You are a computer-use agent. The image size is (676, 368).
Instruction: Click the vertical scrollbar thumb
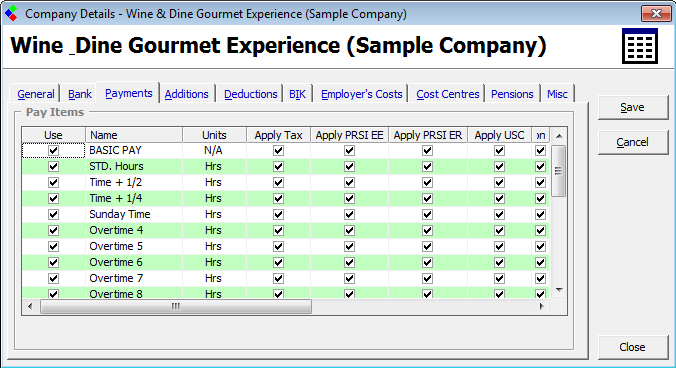[x=559, y=171]
